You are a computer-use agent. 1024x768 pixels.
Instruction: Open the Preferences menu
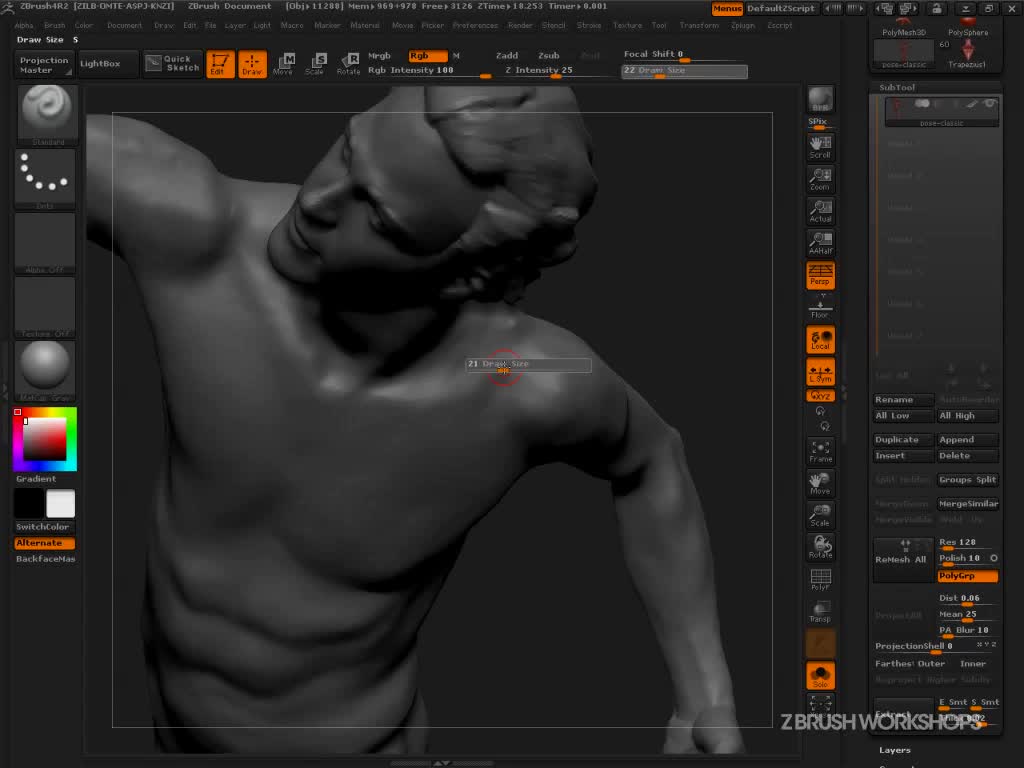coord(475,25)
